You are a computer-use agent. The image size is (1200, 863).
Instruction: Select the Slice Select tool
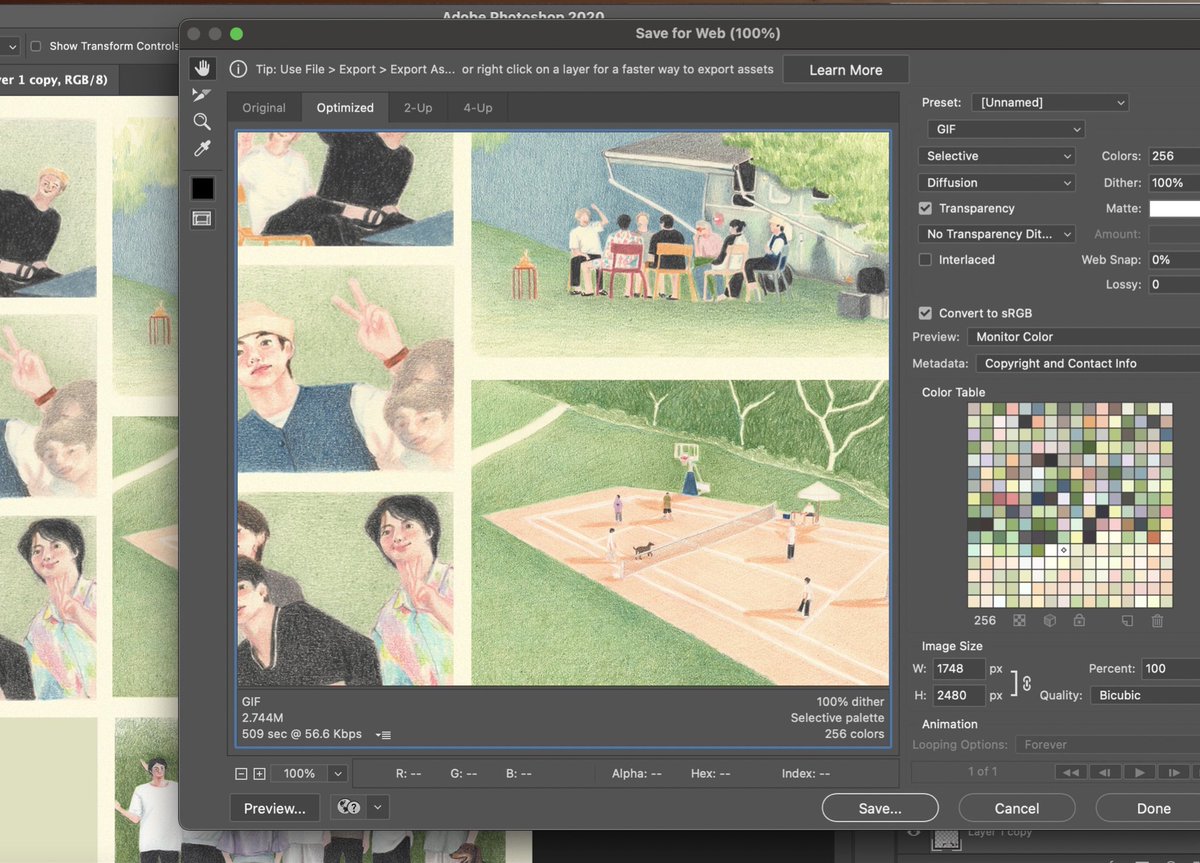coord(202,95)
